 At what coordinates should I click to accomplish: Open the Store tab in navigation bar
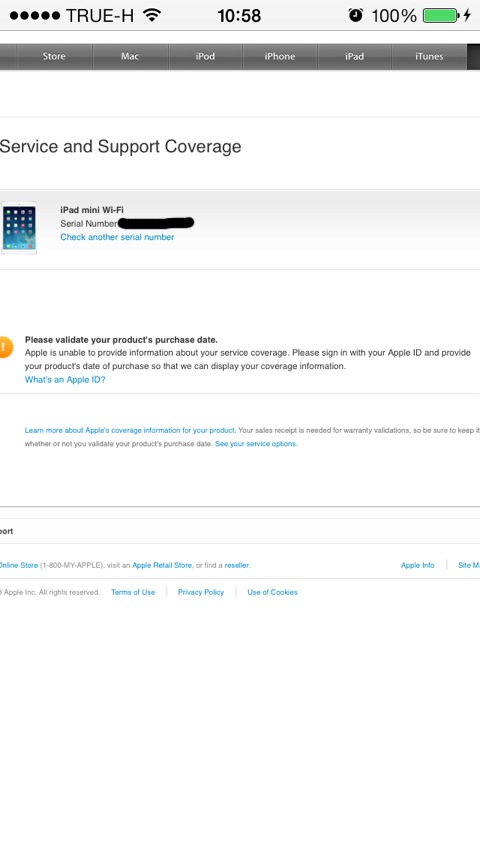pos(54,57)
